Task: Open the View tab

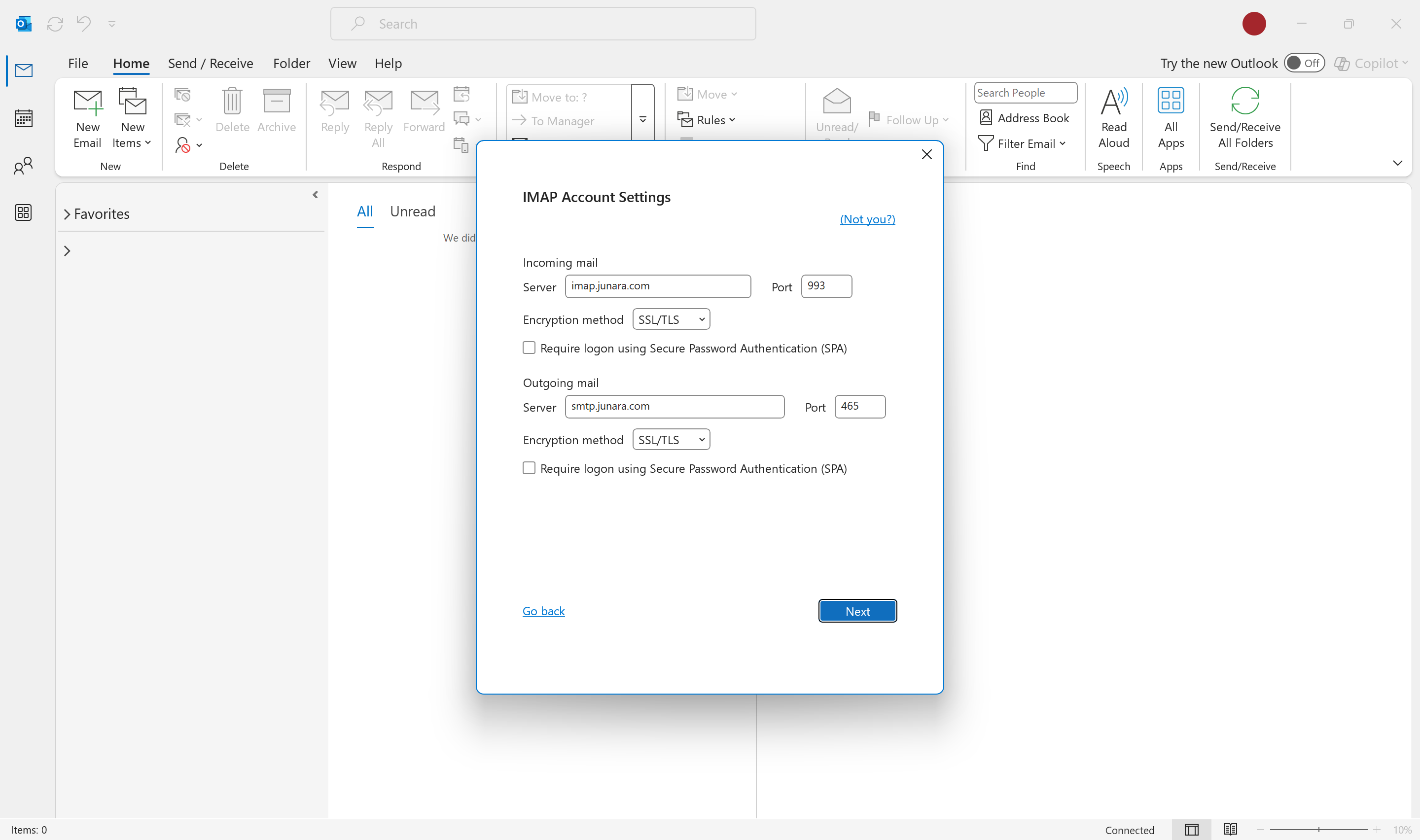Action: (342, 64)
